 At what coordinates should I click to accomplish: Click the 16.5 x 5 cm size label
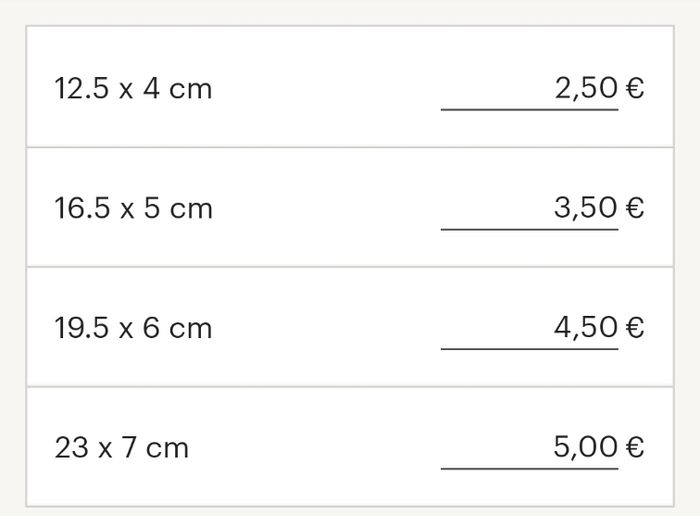[x=133, y=208]
